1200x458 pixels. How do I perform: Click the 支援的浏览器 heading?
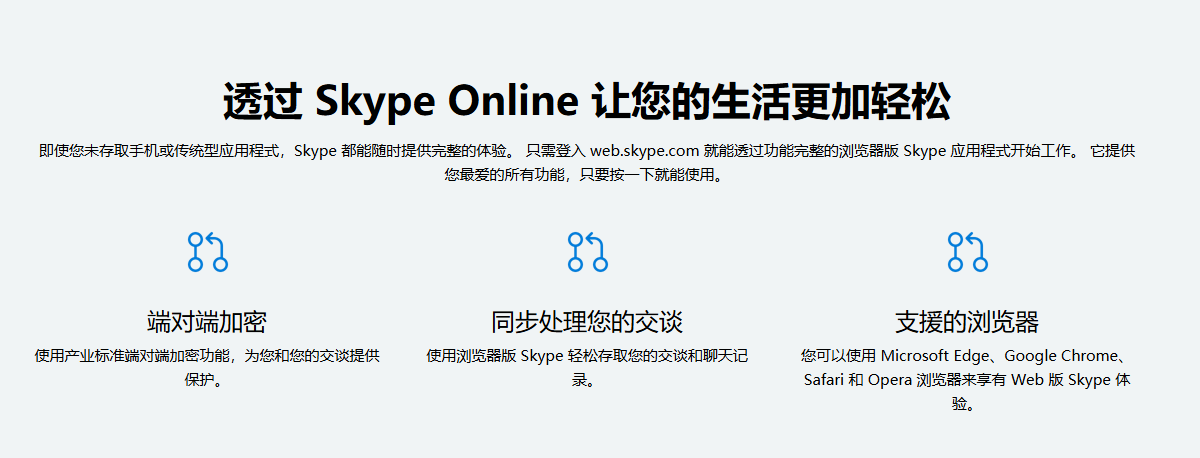pos(967,322)
